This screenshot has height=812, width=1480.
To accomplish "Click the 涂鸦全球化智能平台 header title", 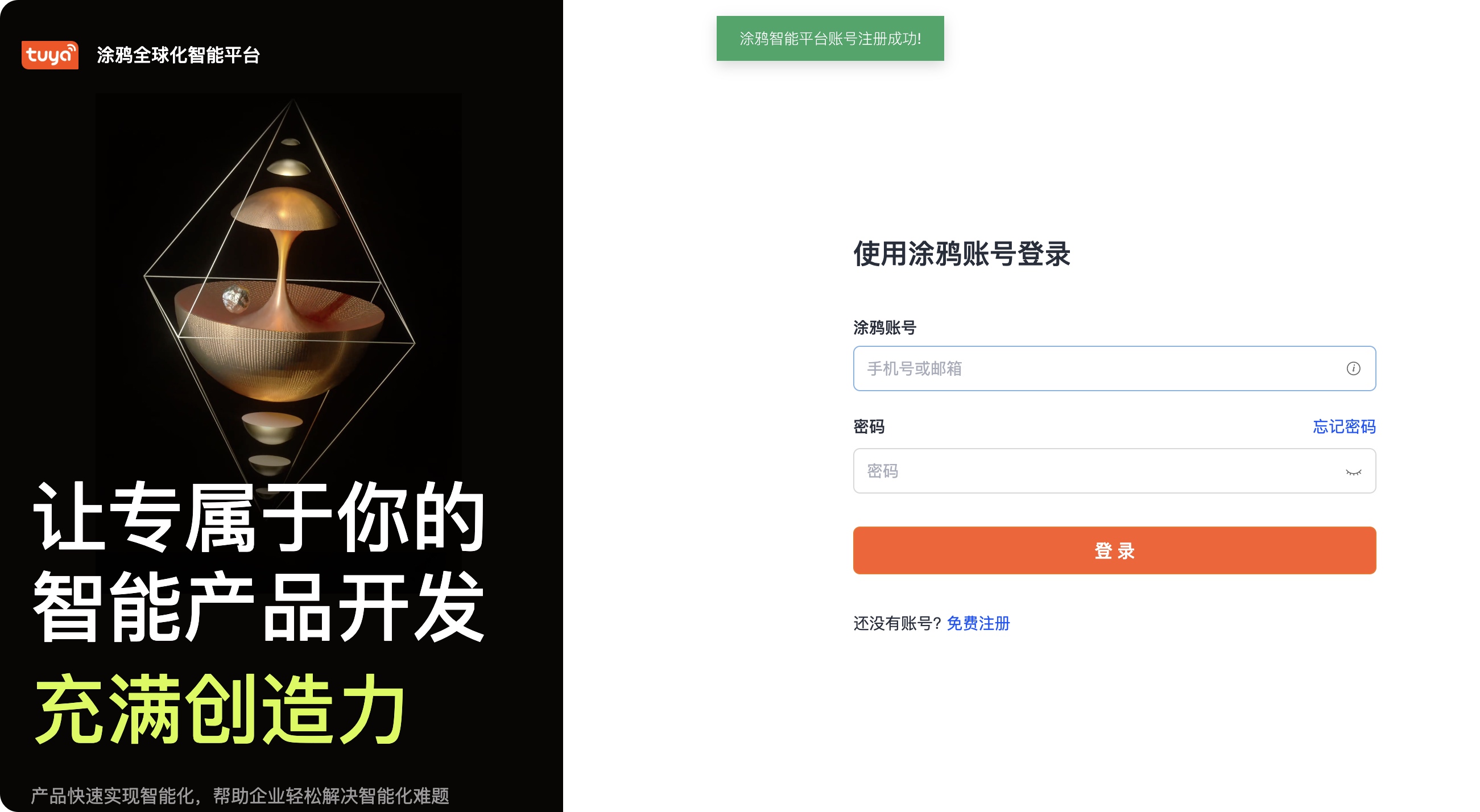I will (178, 55).
